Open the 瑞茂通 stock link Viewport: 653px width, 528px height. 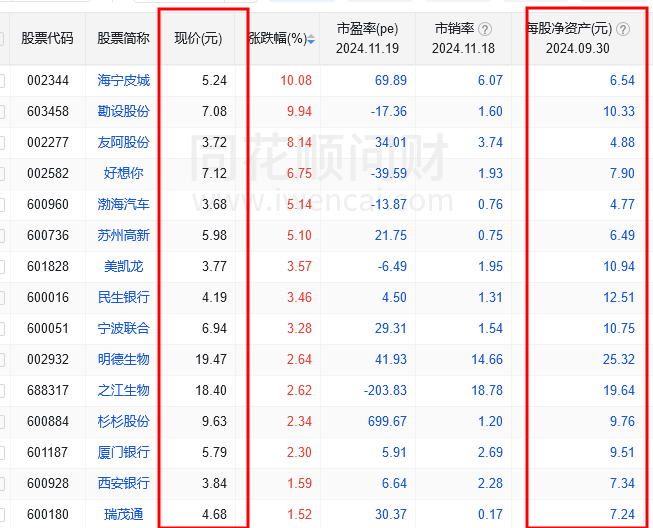click(x=124, y=515)
